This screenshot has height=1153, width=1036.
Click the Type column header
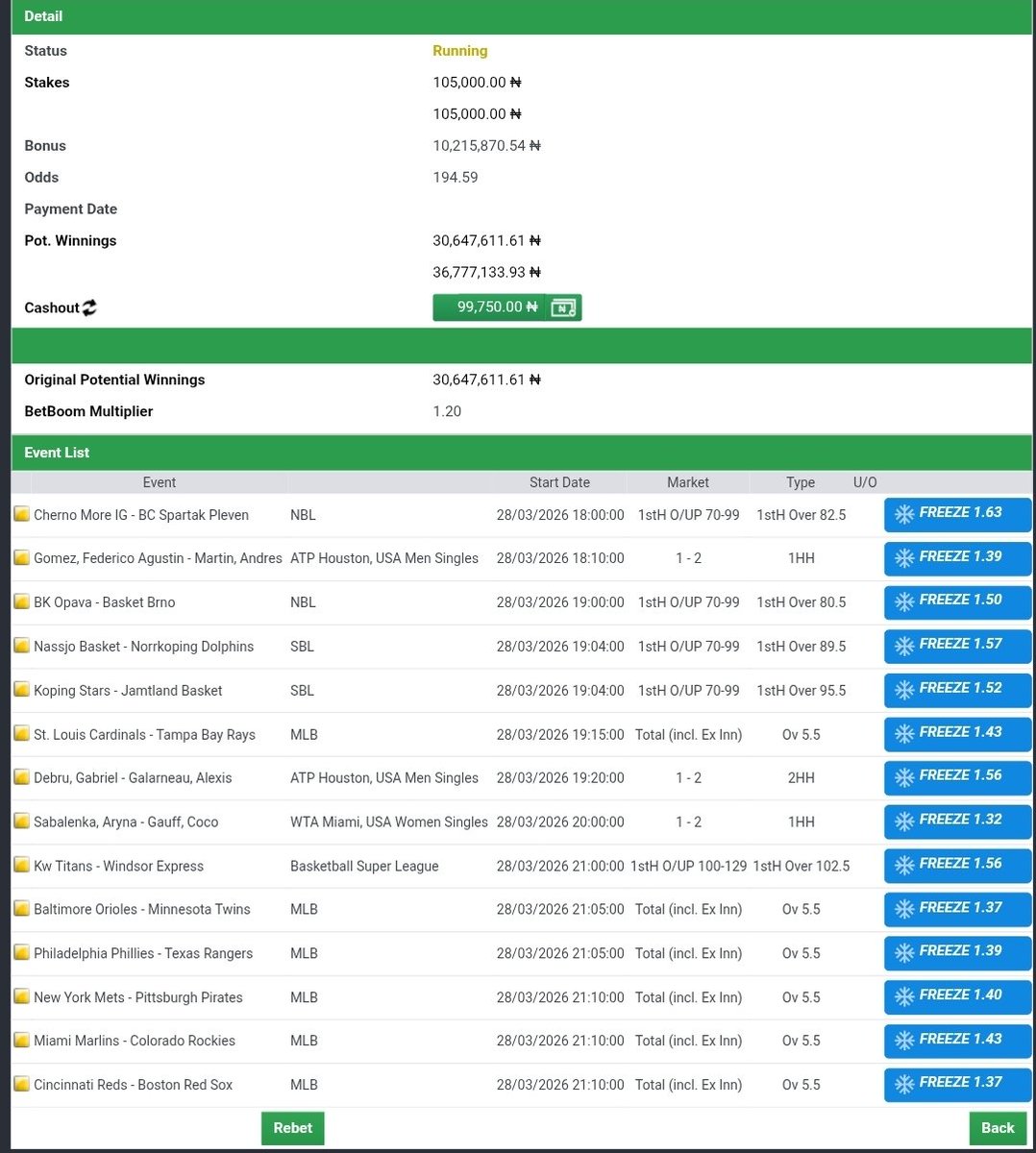801,482
